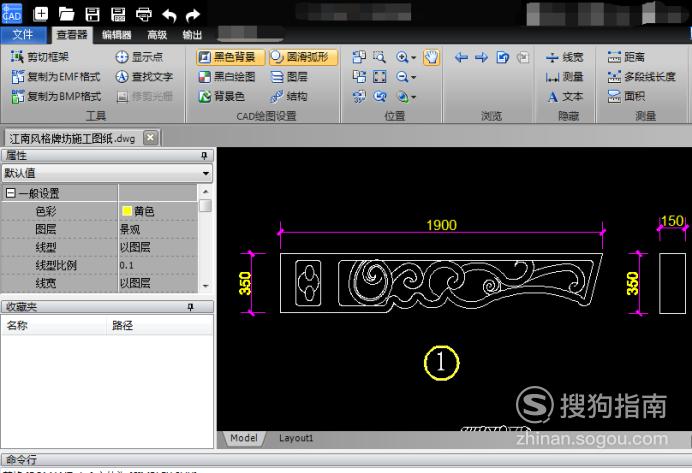Click the 路径 column header
The height and width of the screenshot is (473, 692).
160,326
